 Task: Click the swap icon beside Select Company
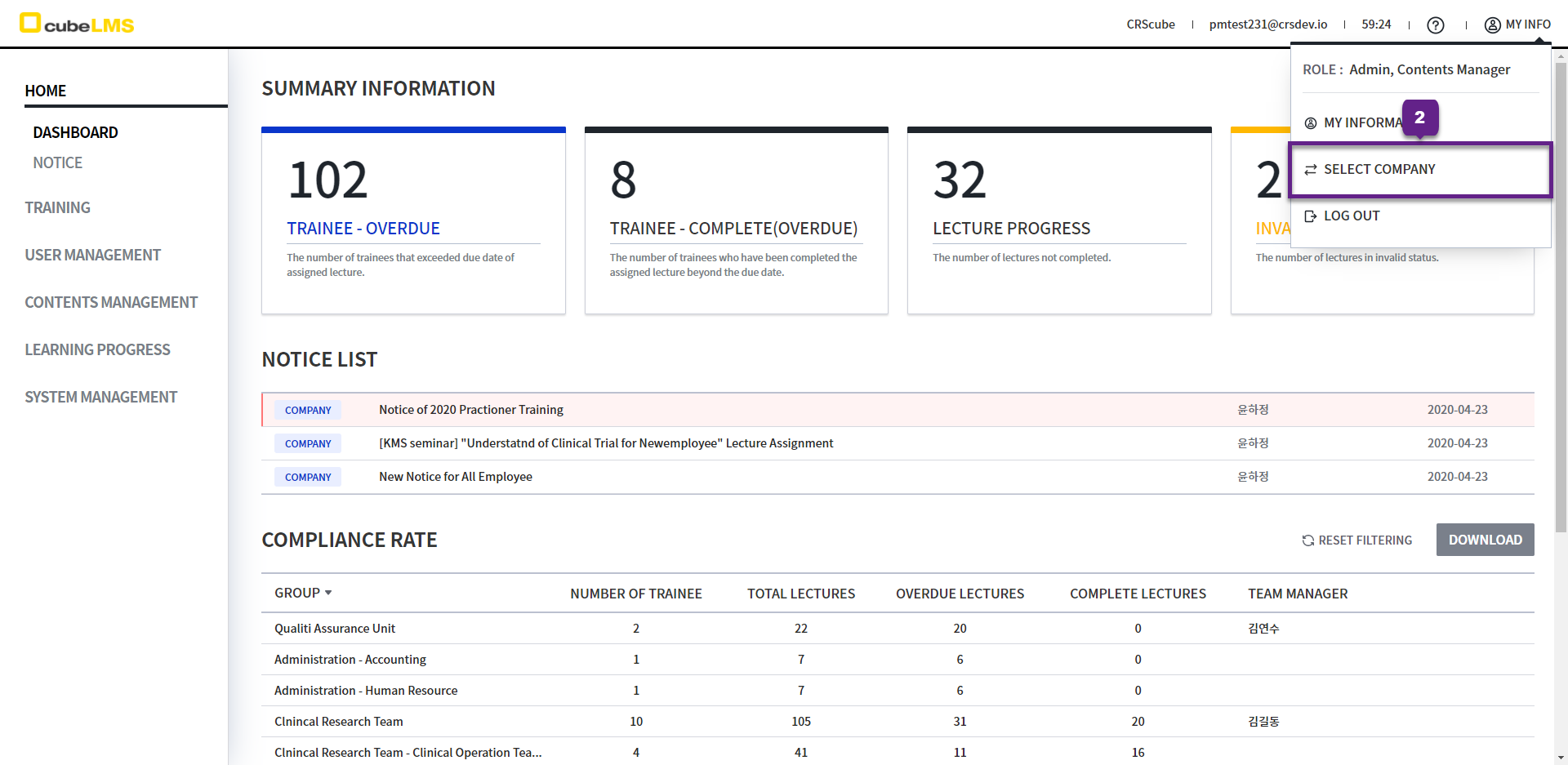coord(1311,170)
